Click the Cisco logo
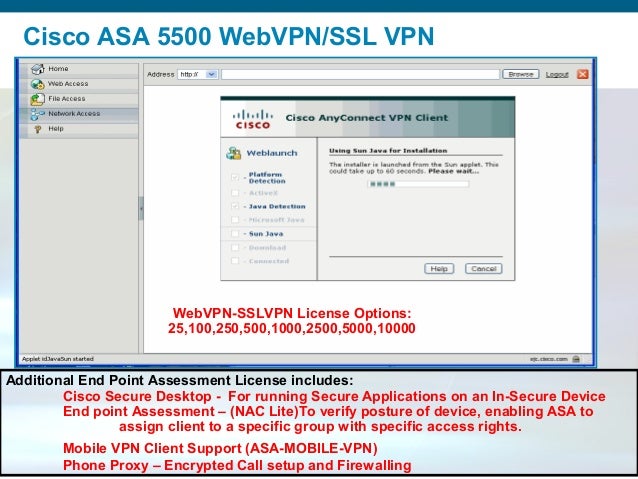This screenshot has width=638, height=479. click(x=253, y=119)
